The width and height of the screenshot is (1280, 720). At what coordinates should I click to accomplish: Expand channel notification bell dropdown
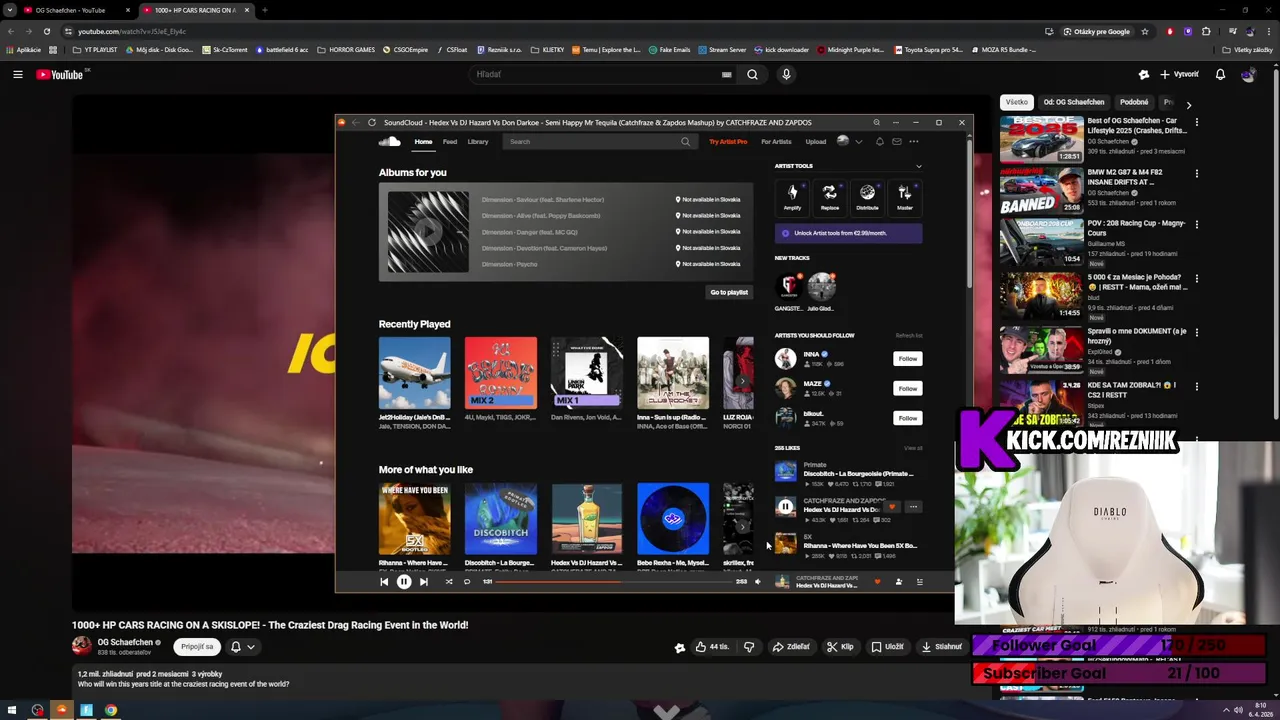coord(243,647)
